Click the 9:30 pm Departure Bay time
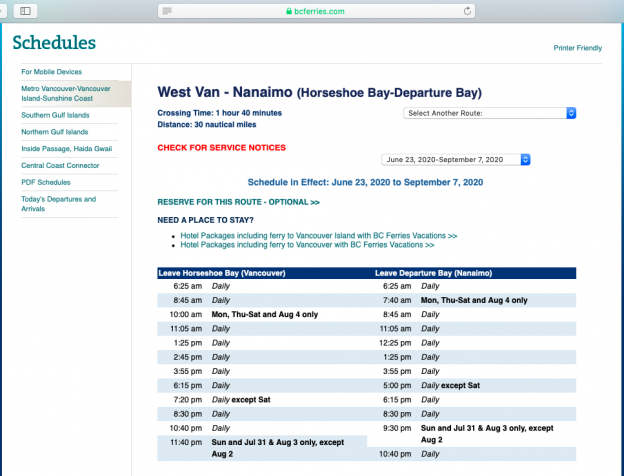624x476 pixels. [397, 428]
